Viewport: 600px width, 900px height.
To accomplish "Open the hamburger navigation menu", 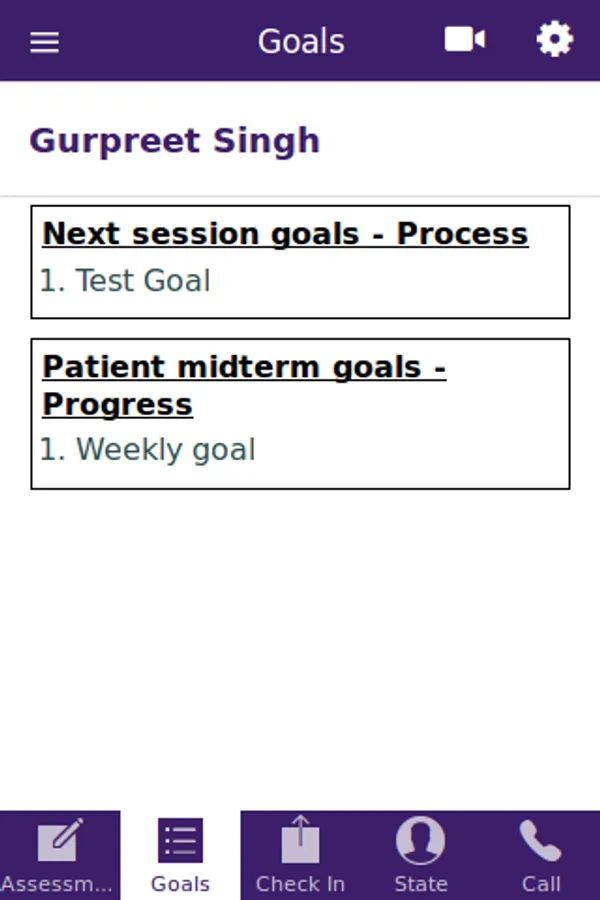I will pos(44,42).
